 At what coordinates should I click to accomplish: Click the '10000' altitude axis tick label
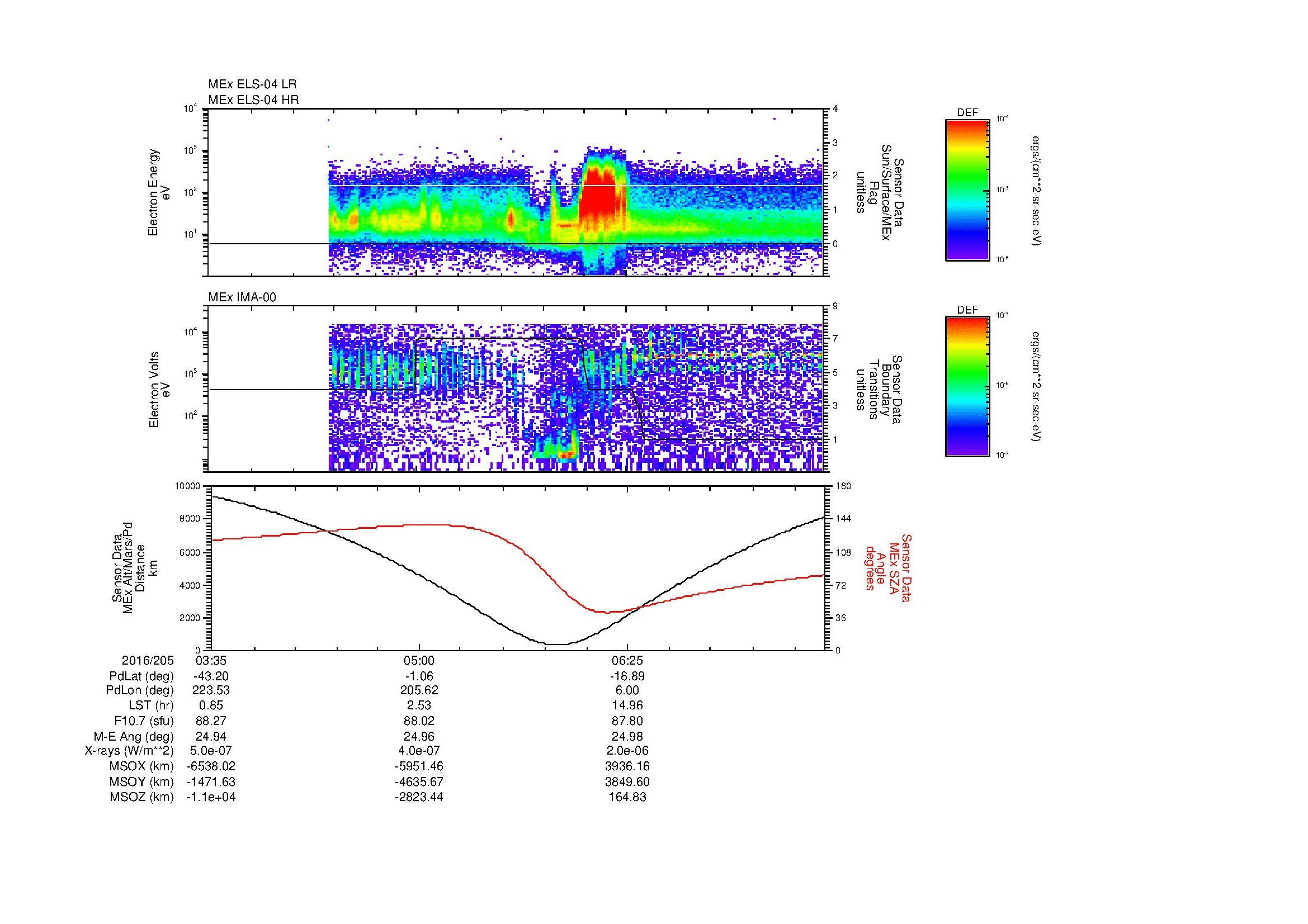pos(188,486)
